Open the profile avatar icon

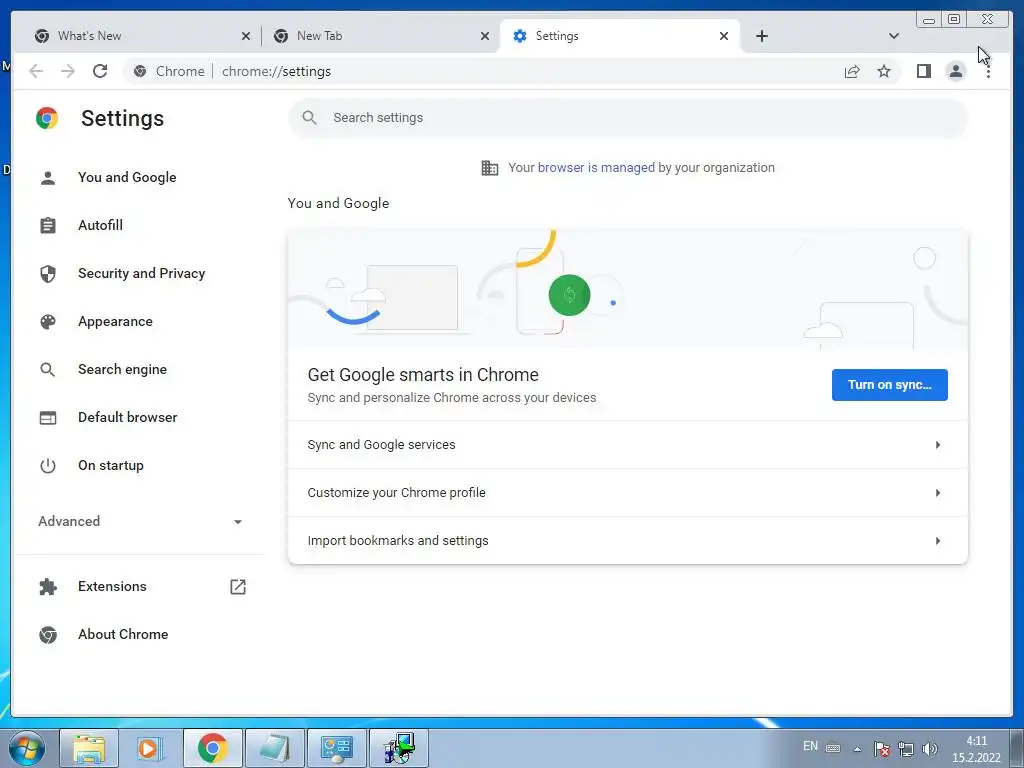[955, 71]
